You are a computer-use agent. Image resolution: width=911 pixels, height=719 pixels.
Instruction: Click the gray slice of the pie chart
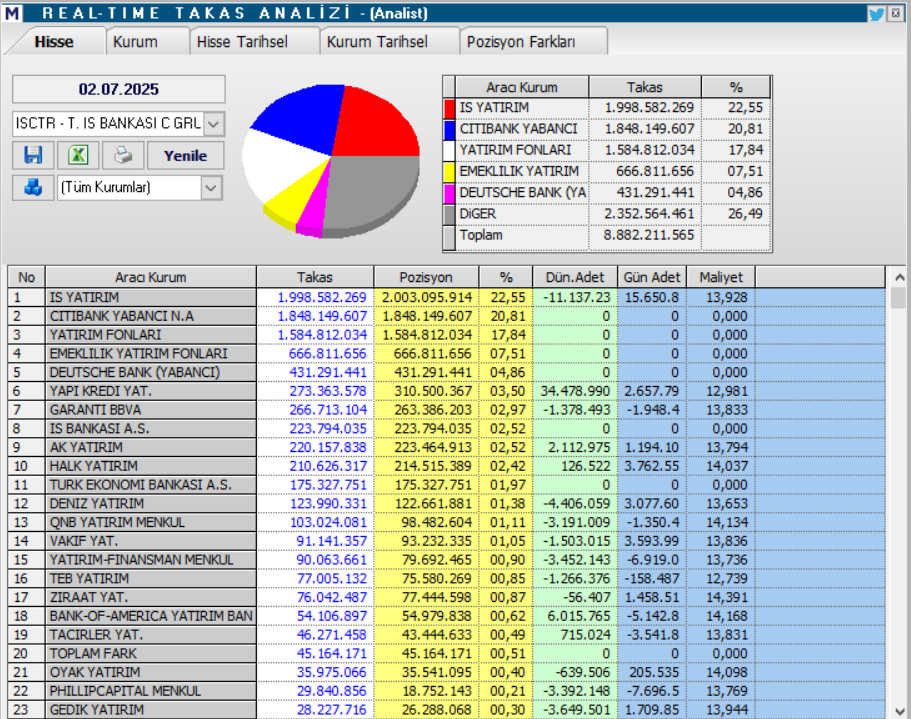click(x=372, y=192)
